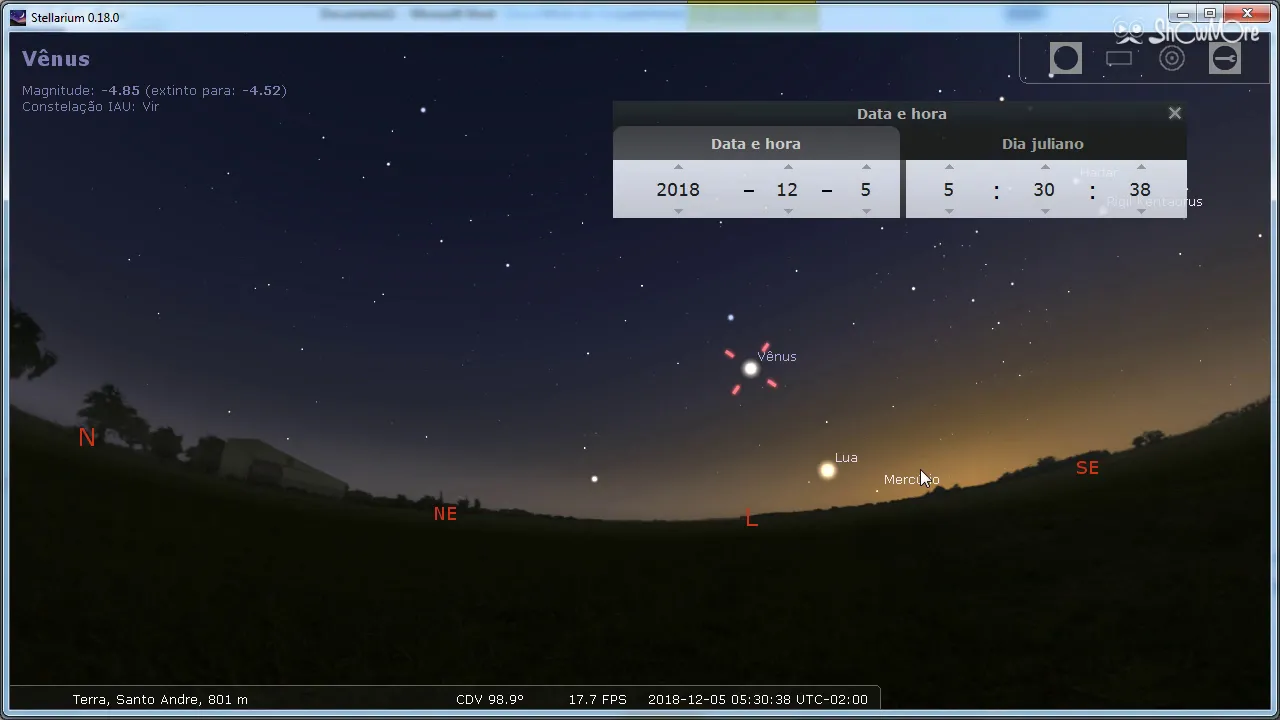Click the SE cardinal point marker
The height and width of the screenshot is (720, 1280).
pyautogui.click(x=1087, y=468)
